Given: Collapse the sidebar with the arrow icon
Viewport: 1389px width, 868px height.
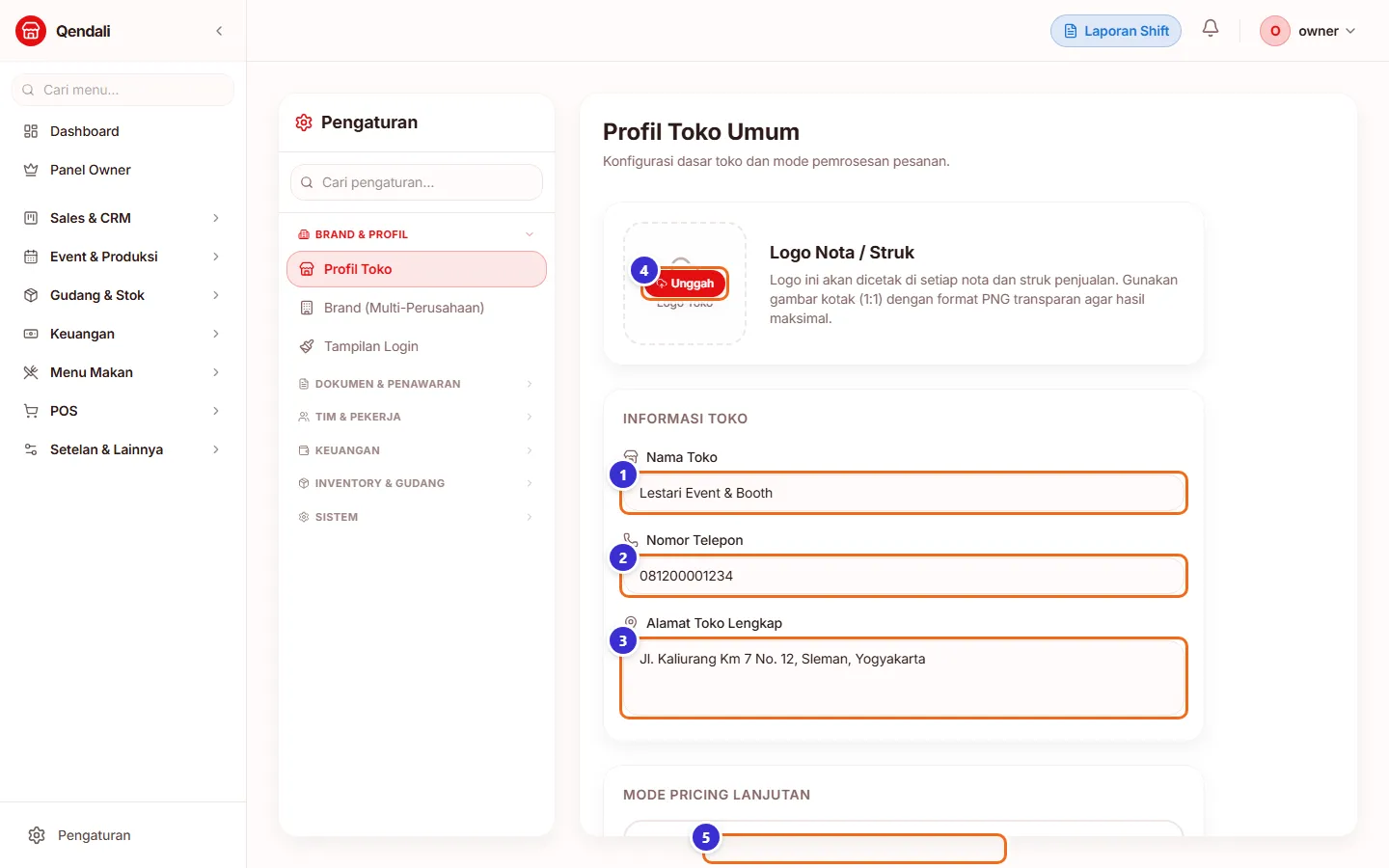Looking at the screenshot, I should (x=219, y=31).
